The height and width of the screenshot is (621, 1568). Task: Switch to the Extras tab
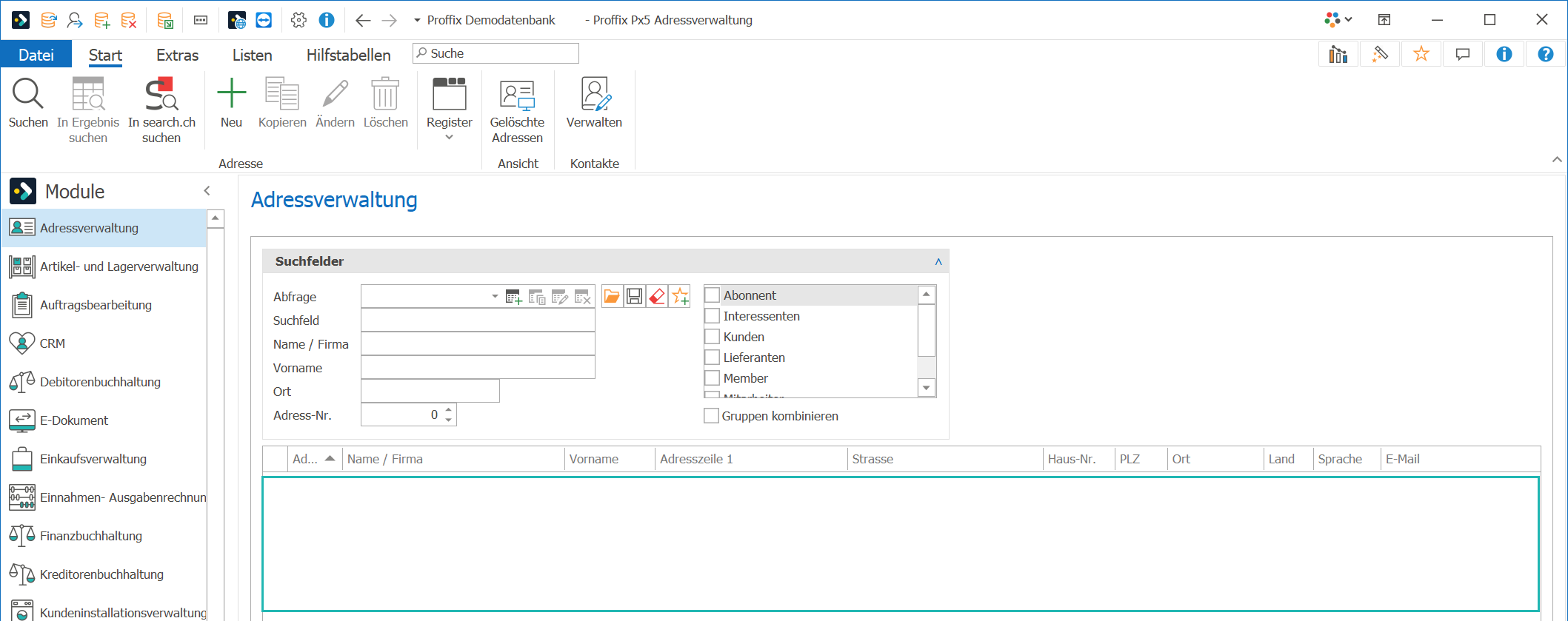177,55
